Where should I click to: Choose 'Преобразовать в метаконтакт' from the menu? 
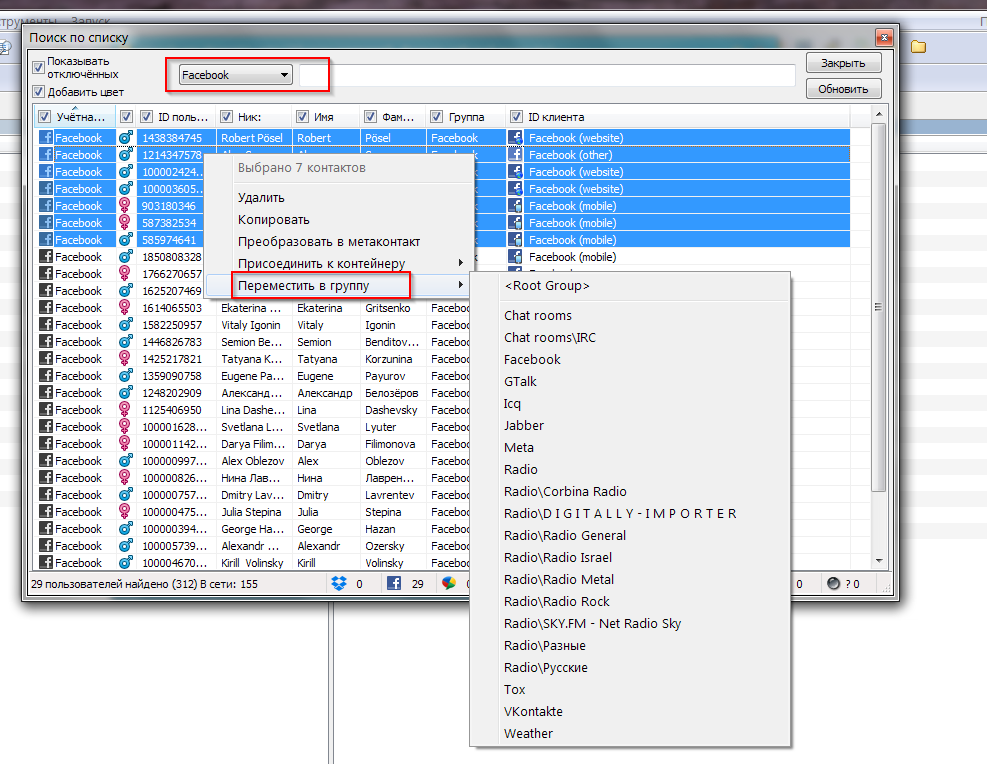[x=329, y=241]
